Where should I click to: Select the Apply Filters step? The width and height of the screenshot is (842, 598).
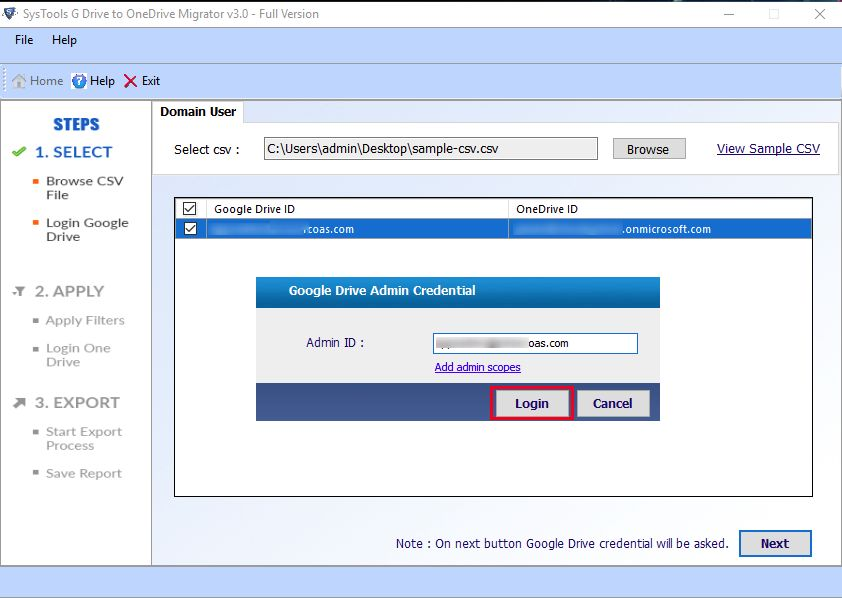[85, 320]
